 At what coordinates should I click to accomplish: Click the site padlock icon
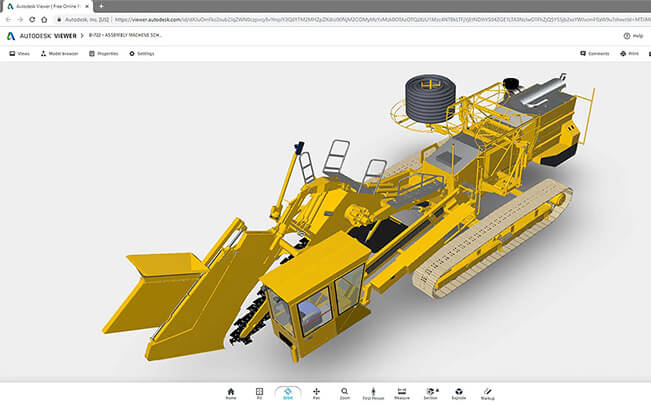pyautogui.click(x=59, y=20)
